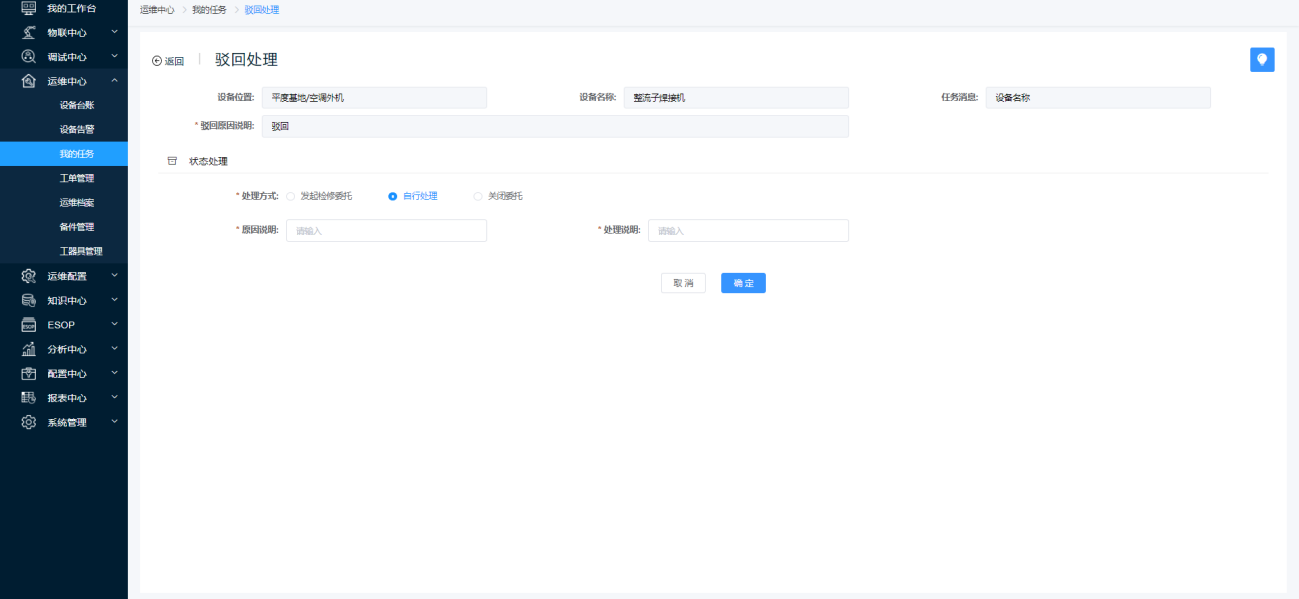1299x599 pixels.
Task: Click the 取消 cancel button
Action: click(683, 283)
